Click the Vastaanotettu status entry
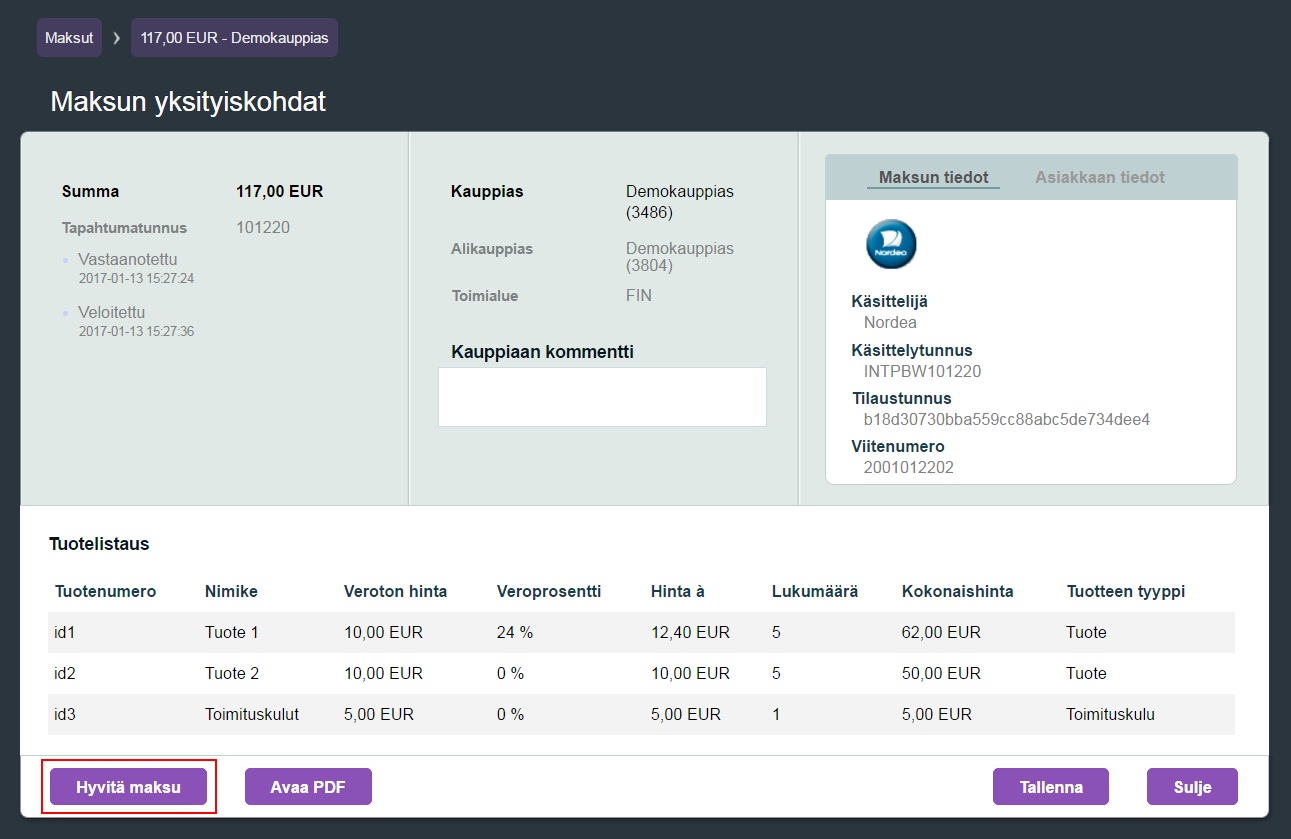1291x839 pixels. (x=128, y=259)
